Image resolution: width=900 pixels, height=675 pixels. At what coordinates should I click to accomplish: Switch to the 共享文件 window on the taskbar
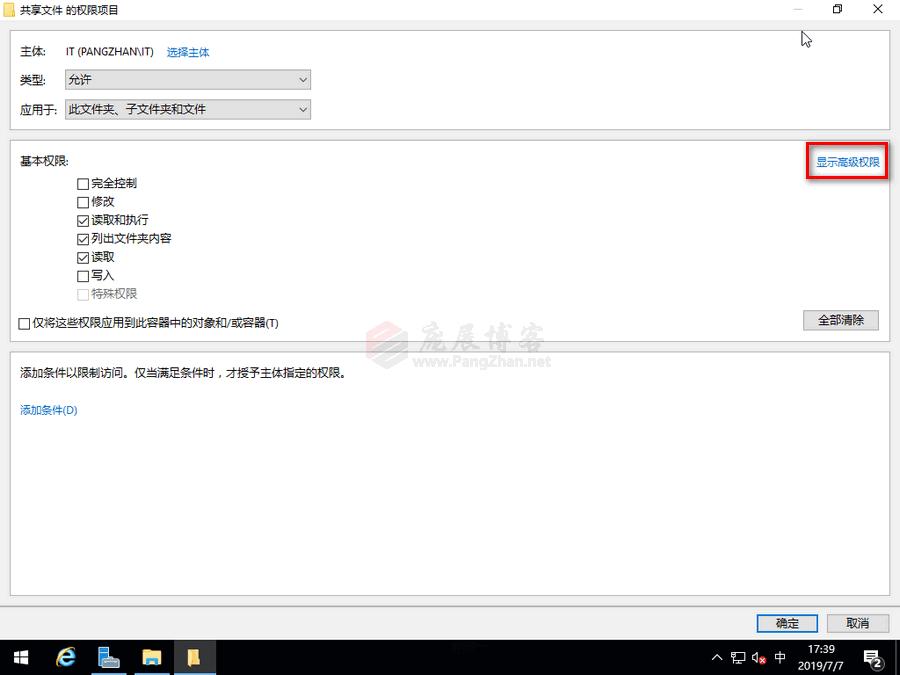point(195,658)
